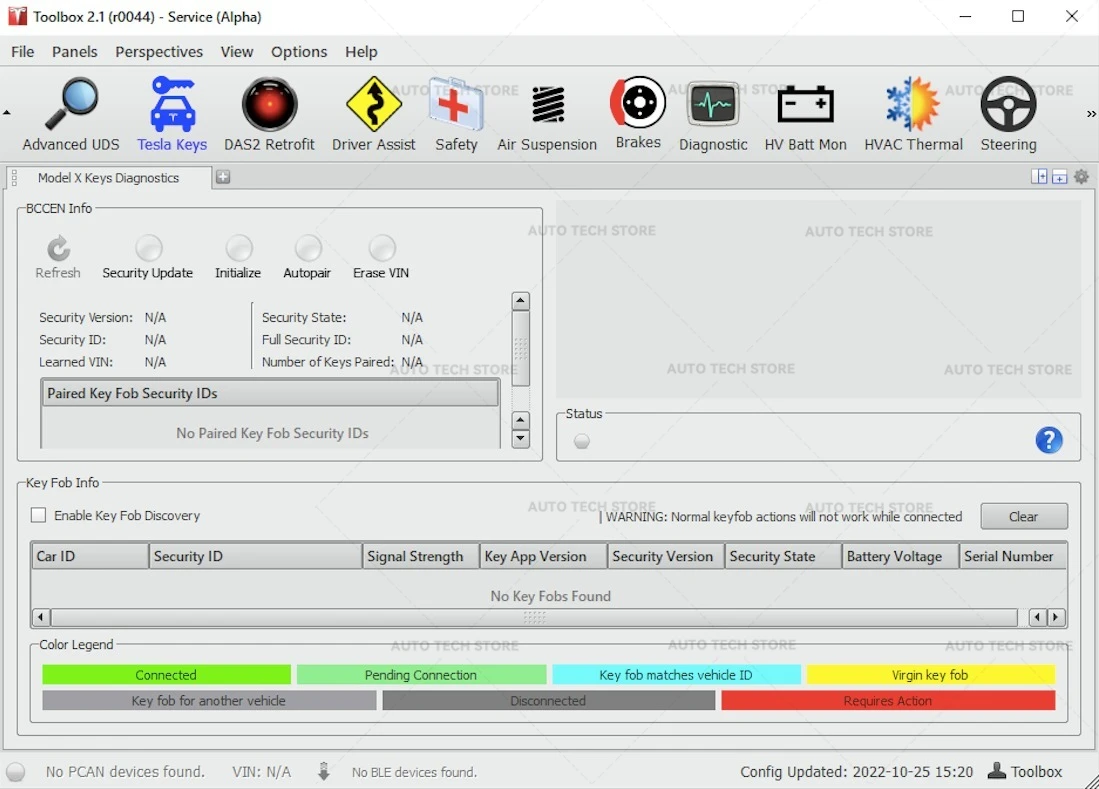Viewport: 1099px width, 789px height.
Task: Click the split panel horizontally icon
Action: [x=1039, y=177]
